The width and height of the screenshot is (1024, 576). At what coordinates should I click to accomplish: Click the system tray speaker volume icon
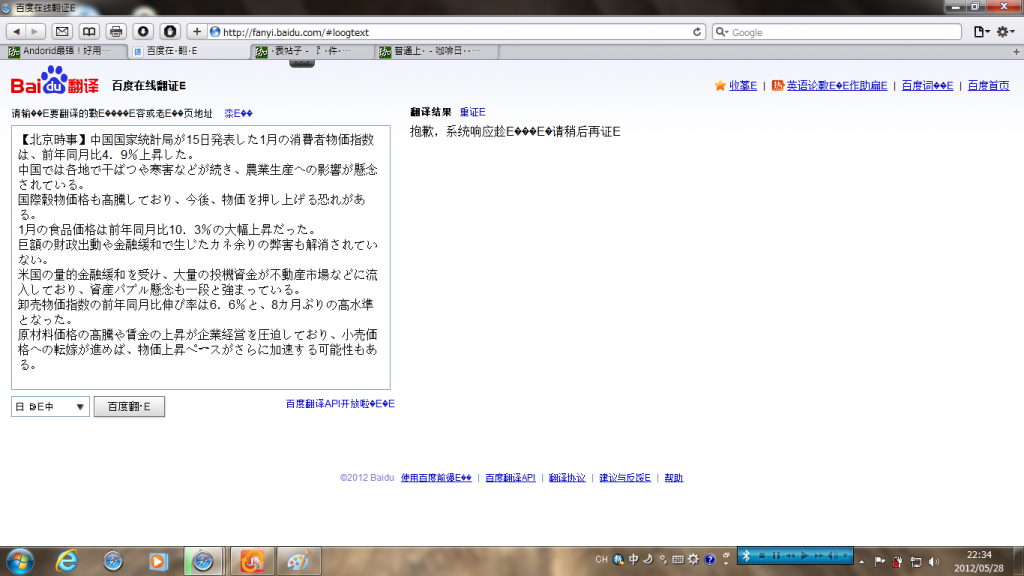point(934,561)
